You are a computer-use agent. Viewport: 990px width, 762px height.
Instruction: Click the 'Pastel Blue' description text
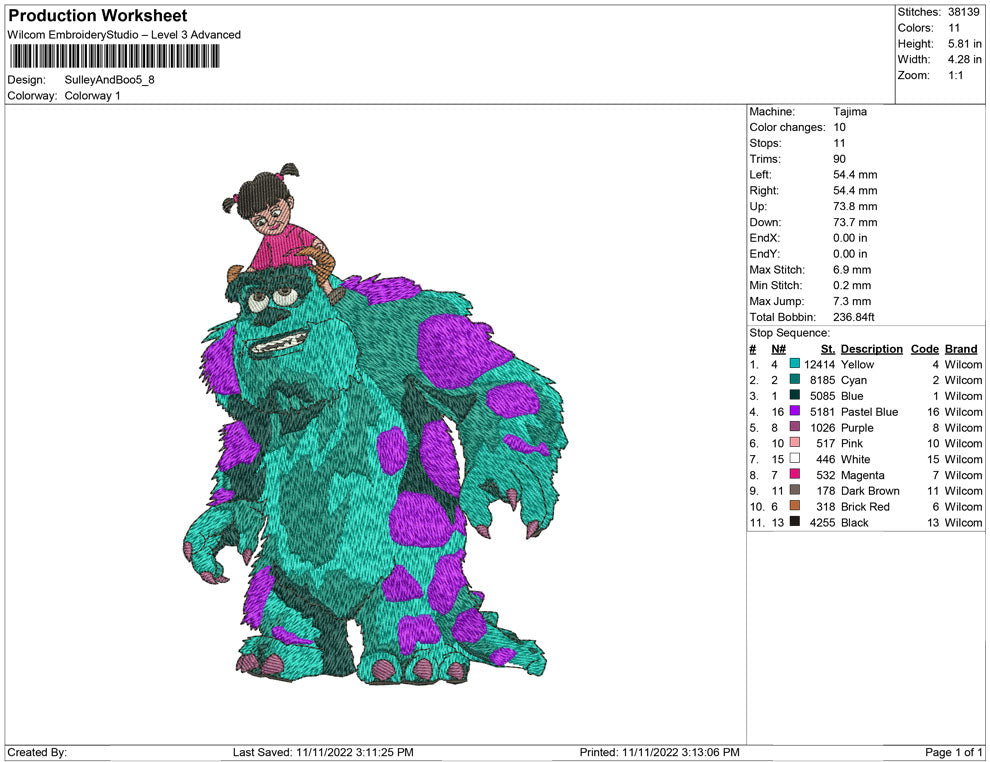[x=869, y=412]
